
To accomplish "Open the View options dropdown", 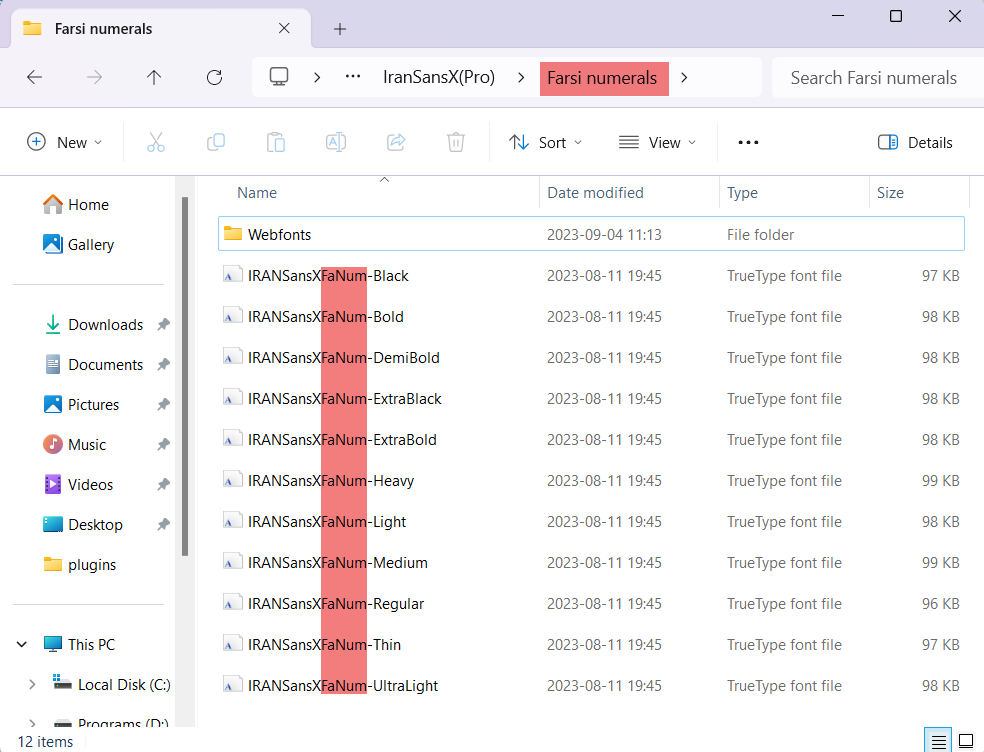I will tap(657, 142).
